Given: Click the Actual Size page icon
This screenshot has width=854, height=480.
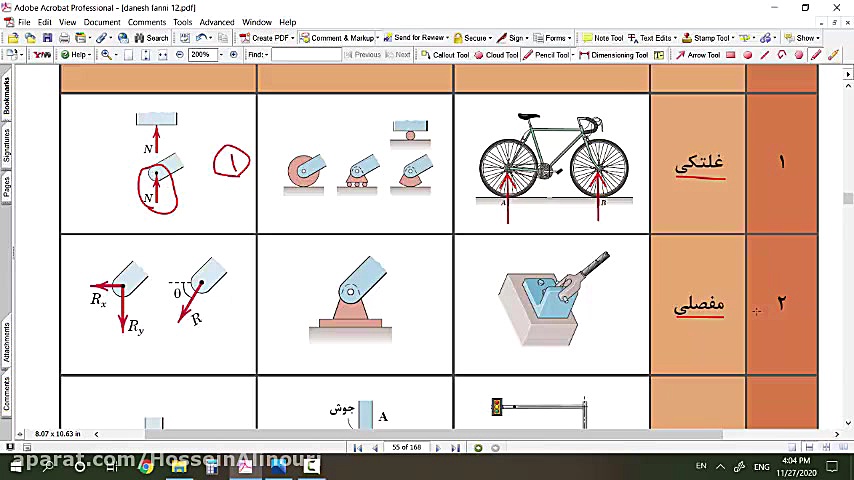Looking at the screenshot, I should 129,55.
